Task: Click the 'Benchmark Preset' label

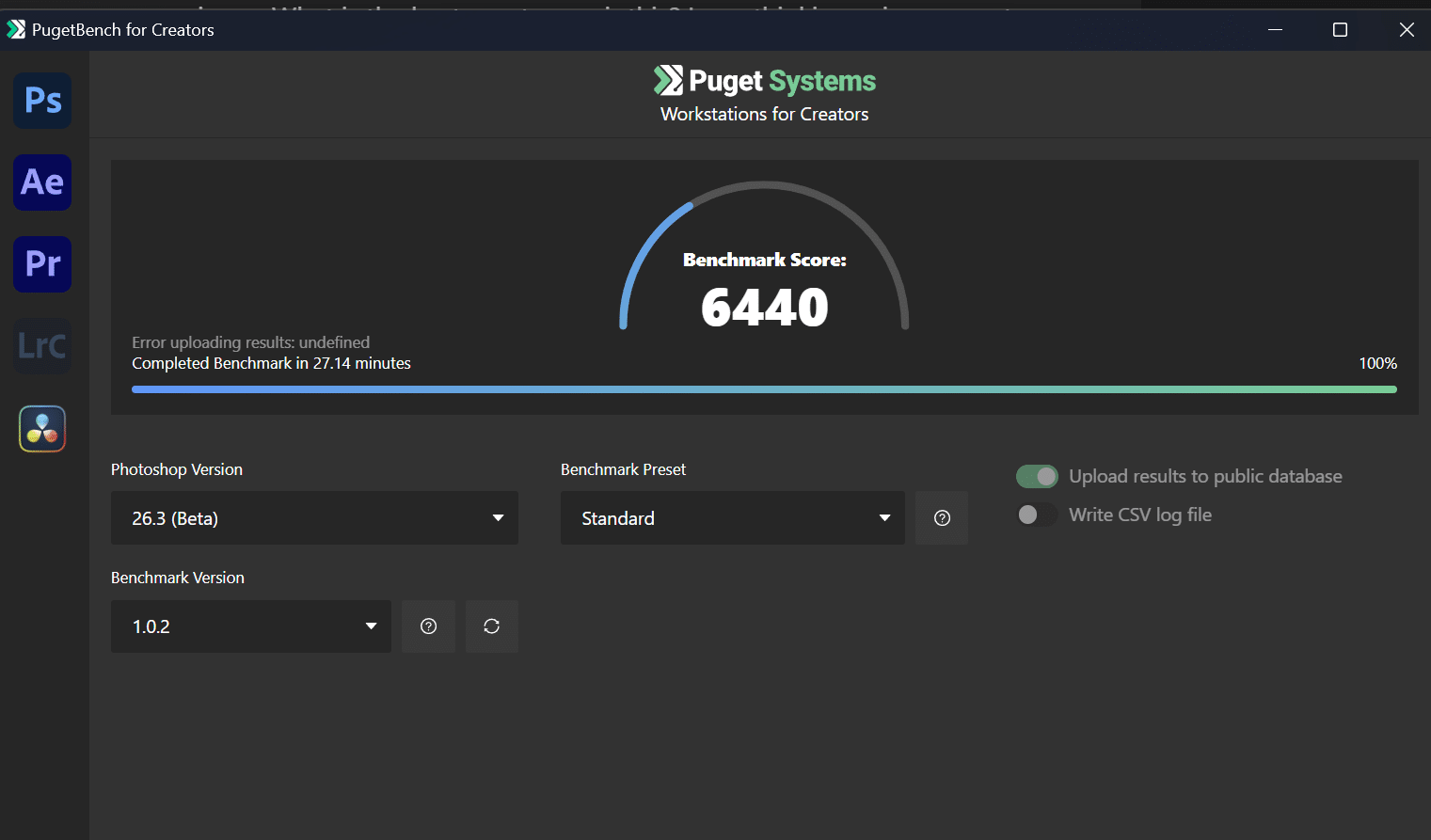Action: tap(623, 469)
